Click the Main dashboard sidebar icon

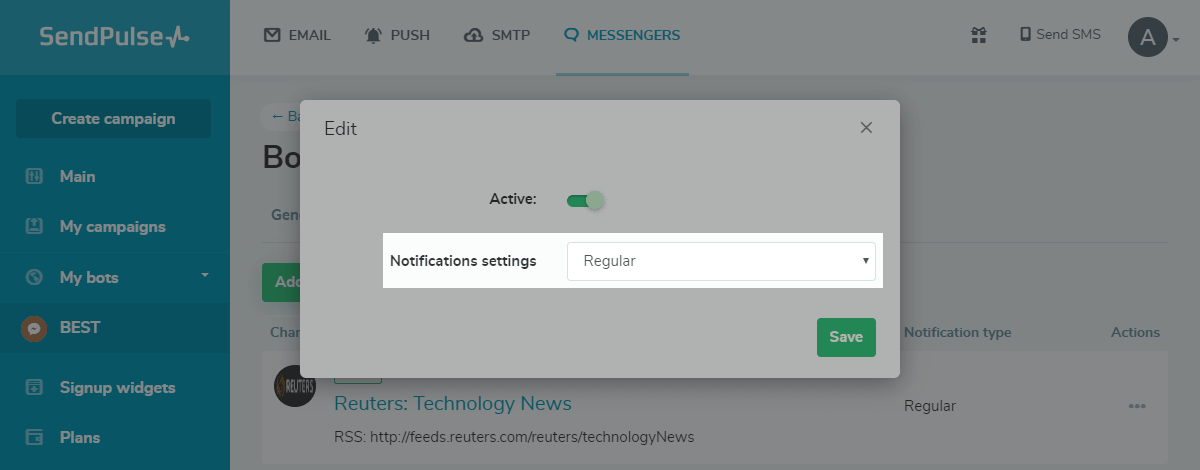pos(34,177)
